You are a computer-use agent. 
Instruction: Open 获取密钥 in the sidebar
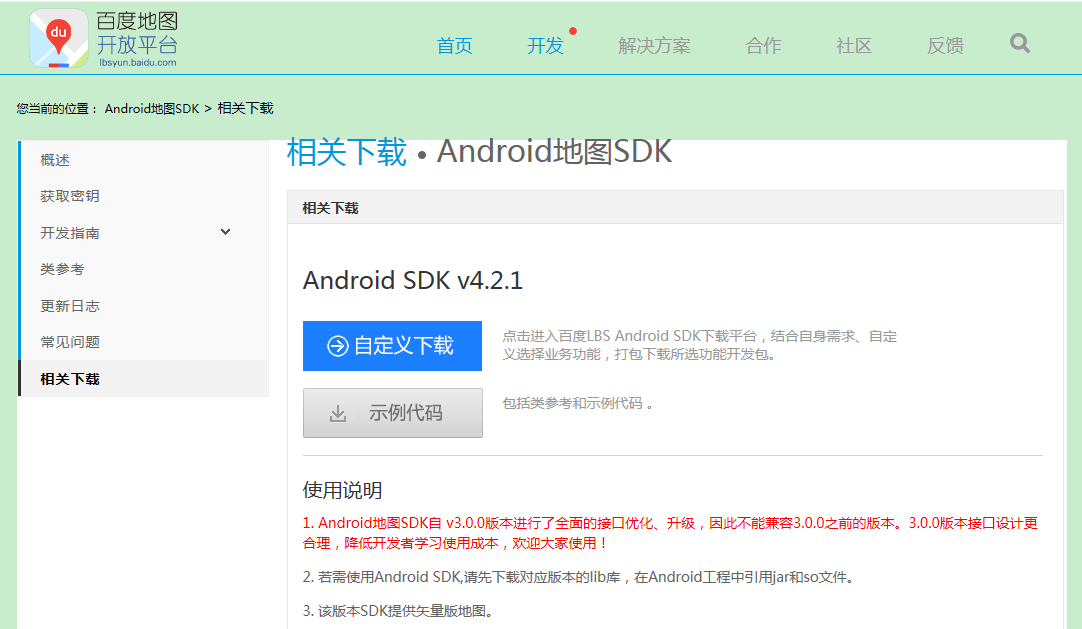pos(70,196)
